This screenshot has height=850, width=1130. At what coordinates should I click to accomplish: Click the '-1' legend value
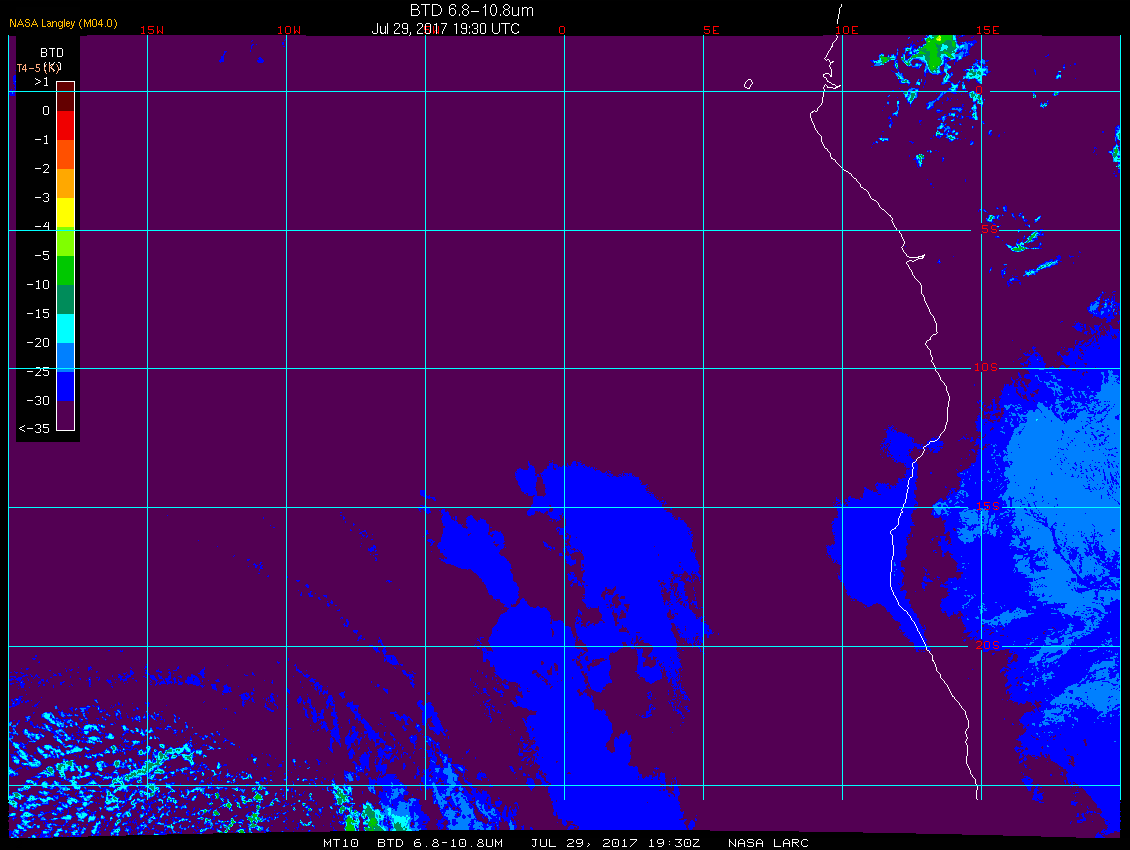[42, 140]
